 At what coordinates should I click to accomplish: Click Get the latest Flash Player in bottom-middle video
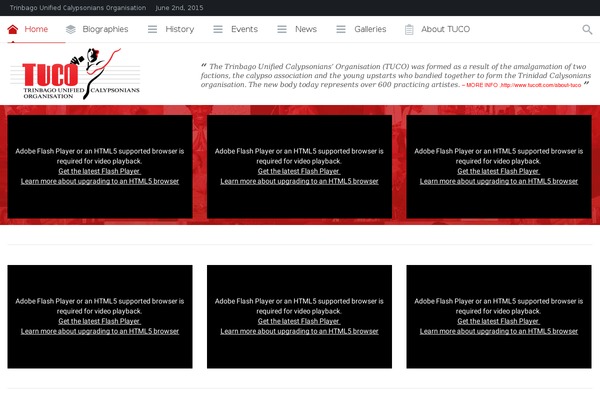299,321
